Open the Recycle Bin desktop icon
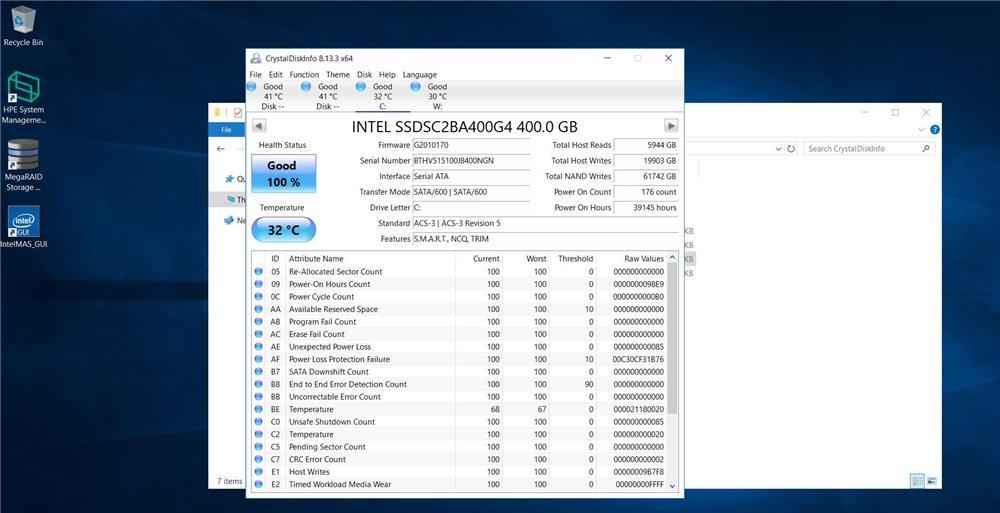 pyautogui.click(x=24, y=26)
